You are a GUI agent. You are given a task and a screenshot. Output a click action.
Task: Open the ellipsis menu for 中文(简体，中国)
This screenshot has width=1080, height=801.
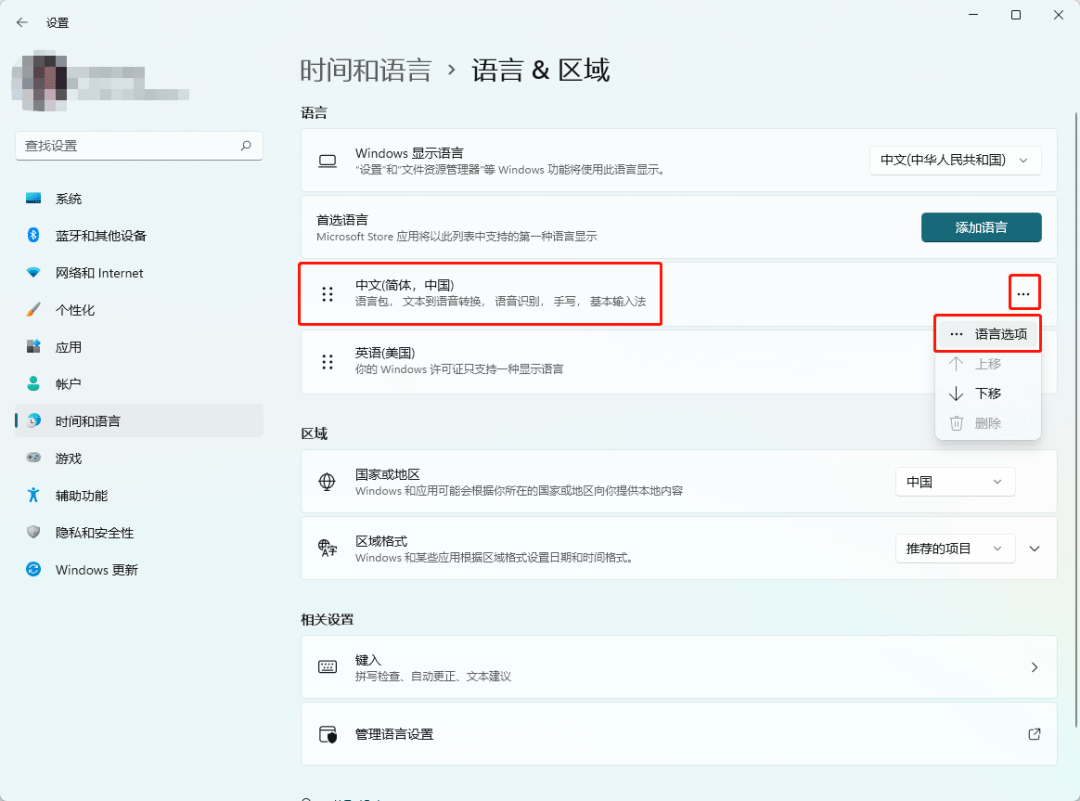(1023, 293)
